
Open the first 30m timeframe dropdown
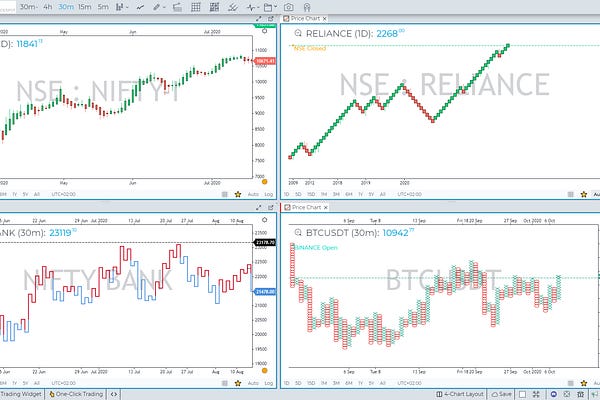pyautogui.click(x=28, y=7)
